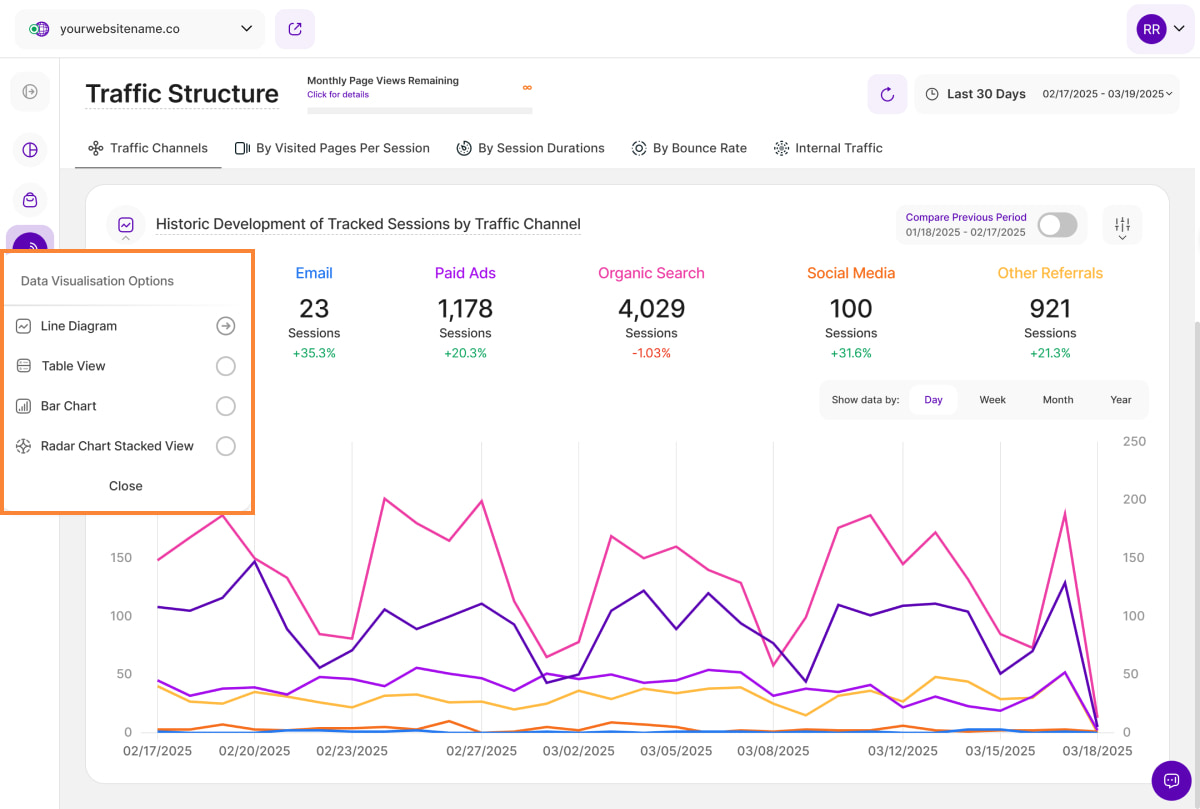Select the Bar Chart radio option

tap(226, 406)
